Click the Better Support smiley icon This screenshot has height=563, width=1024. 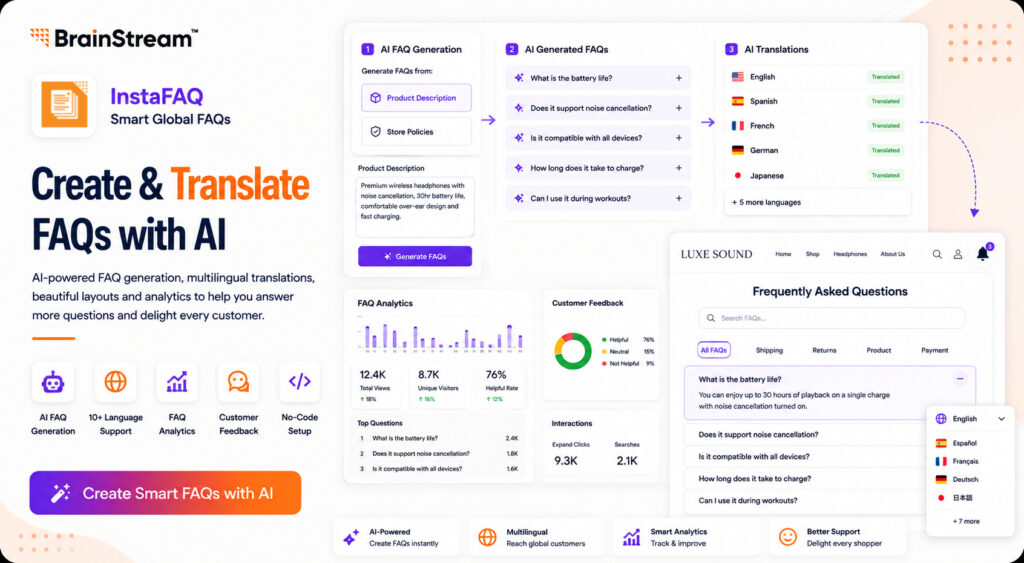788,537
